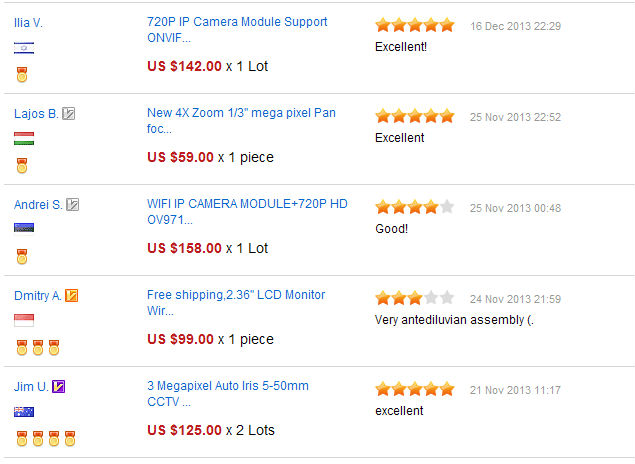Click purple badge icon next to Jim U.

tap(59, 387)
